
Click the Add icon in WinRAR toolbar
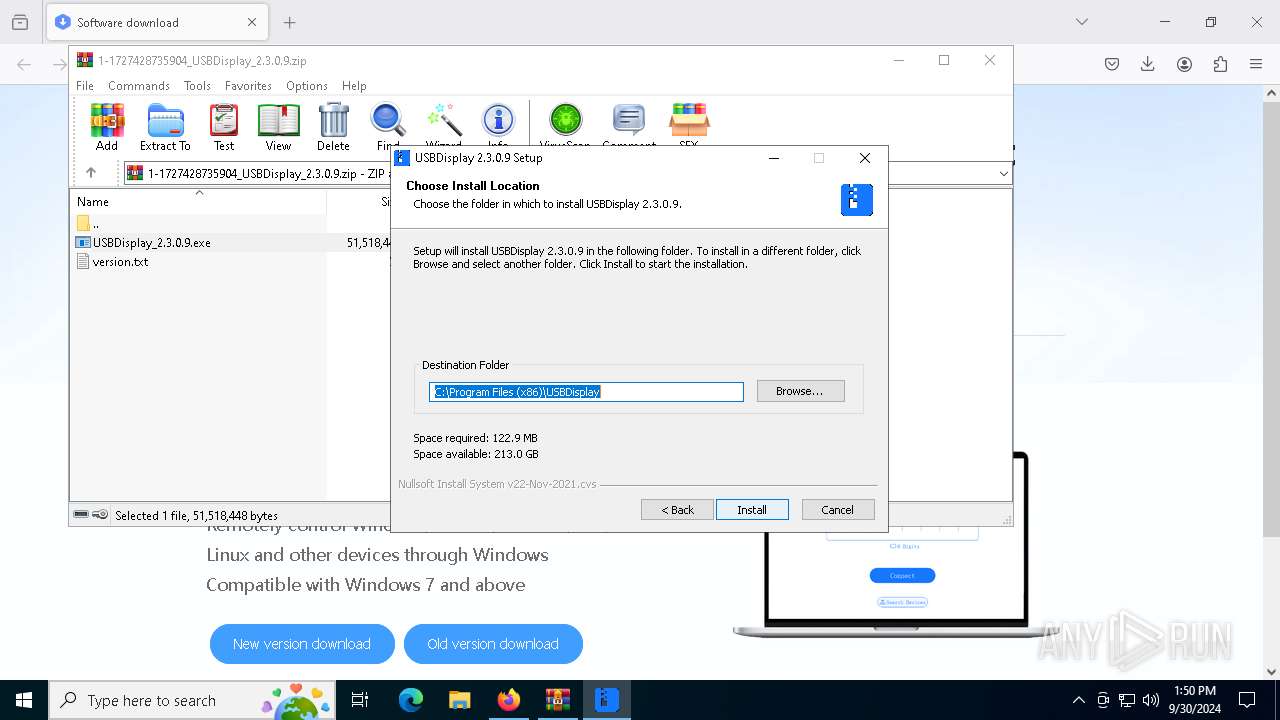click(107, 127)
